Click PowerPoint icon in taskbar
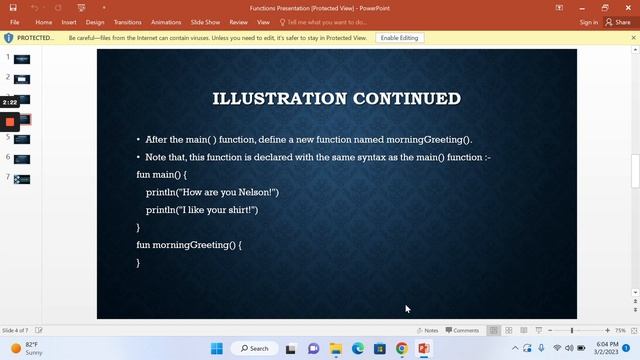 pos(424,349)
